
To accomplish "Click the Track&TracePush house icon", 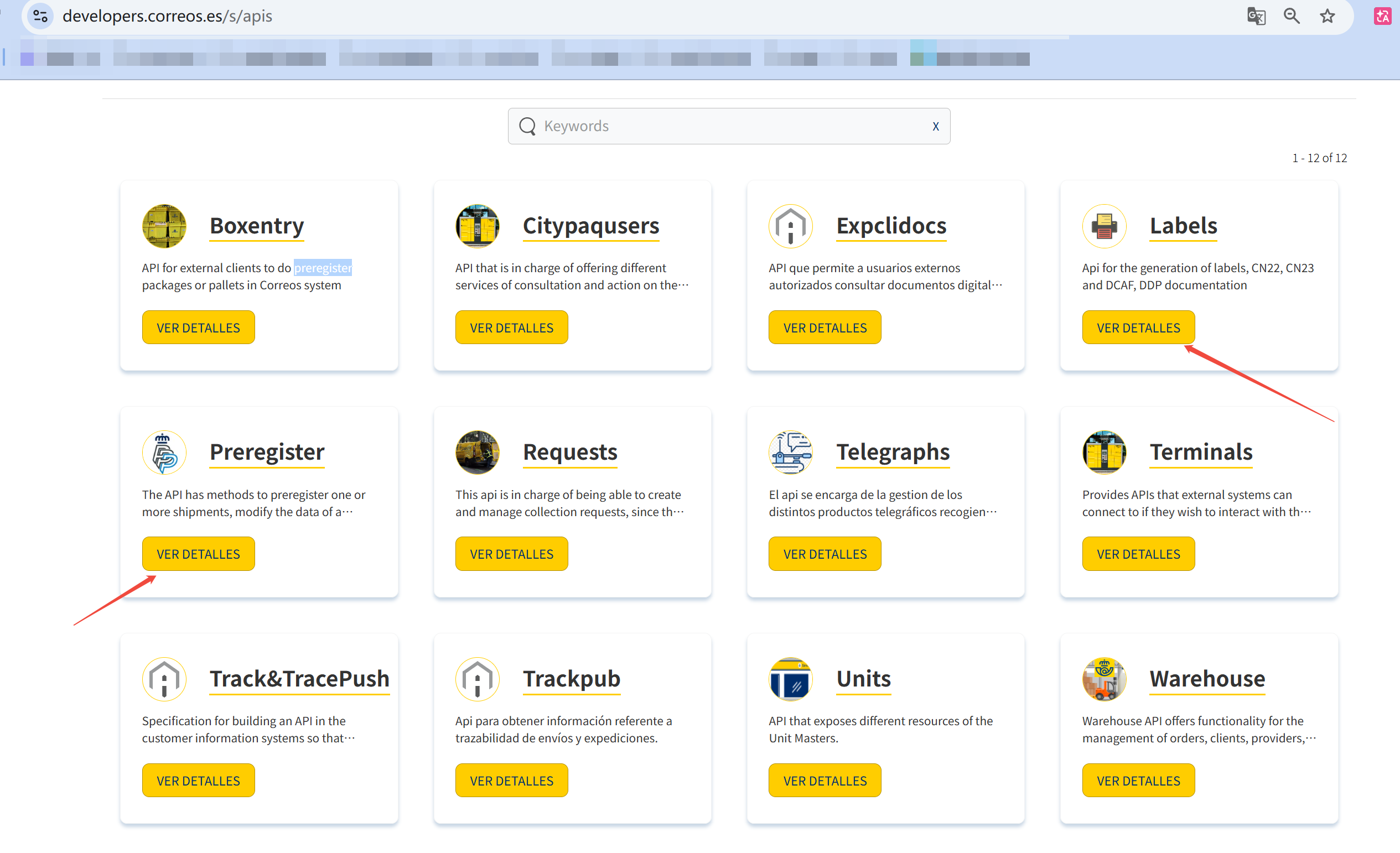I will pos(164,679).
